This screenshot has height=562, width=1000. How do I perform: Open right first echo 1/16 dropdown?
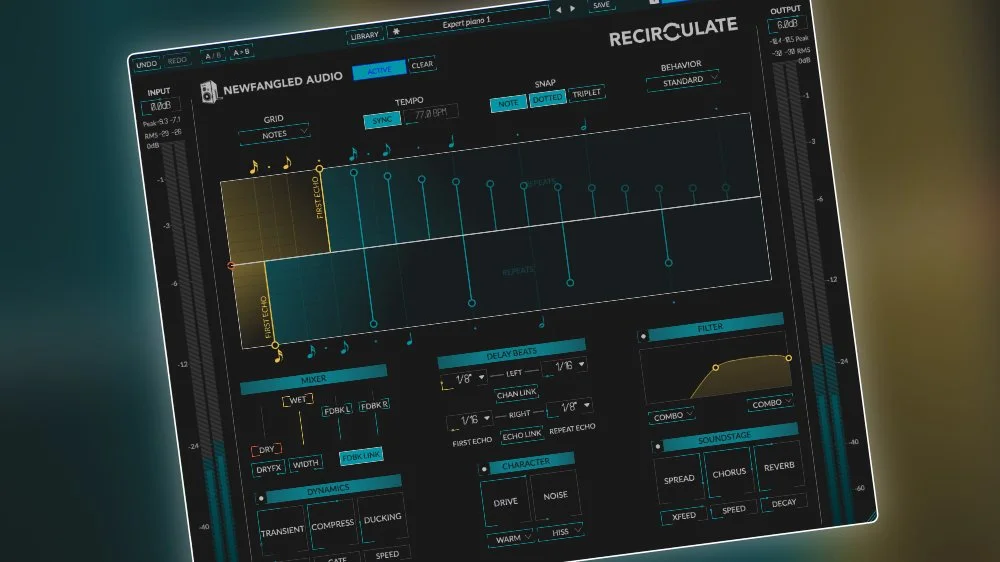(469, 420)
